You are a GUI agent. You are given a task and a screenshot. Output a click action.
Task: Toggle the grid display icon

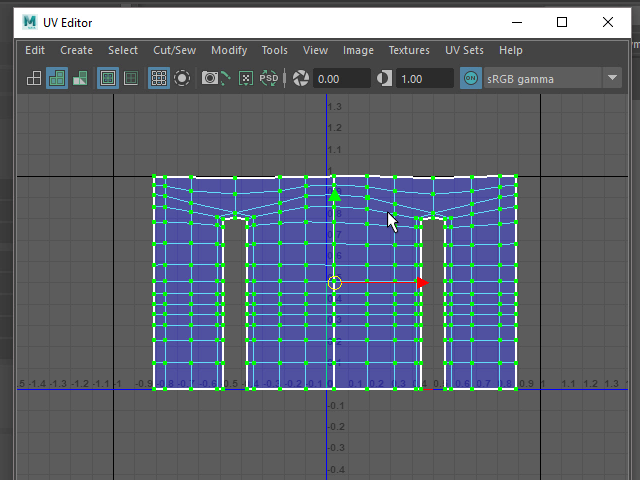(158, 78)
